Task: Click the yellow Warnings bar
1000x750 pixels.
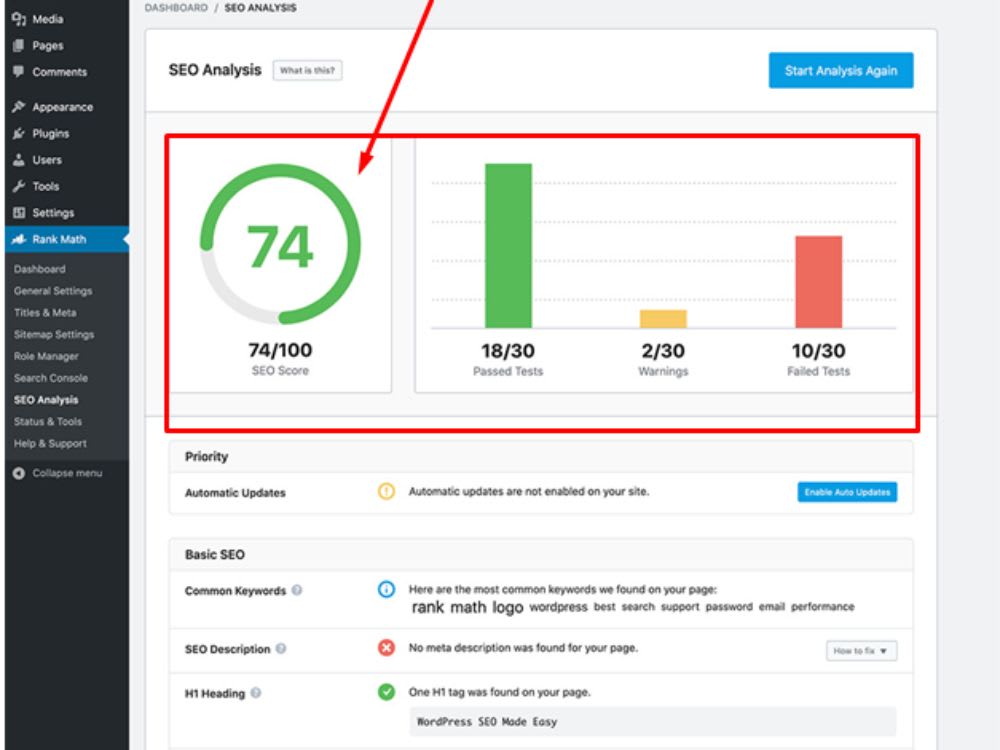Action: coord(663,319)
